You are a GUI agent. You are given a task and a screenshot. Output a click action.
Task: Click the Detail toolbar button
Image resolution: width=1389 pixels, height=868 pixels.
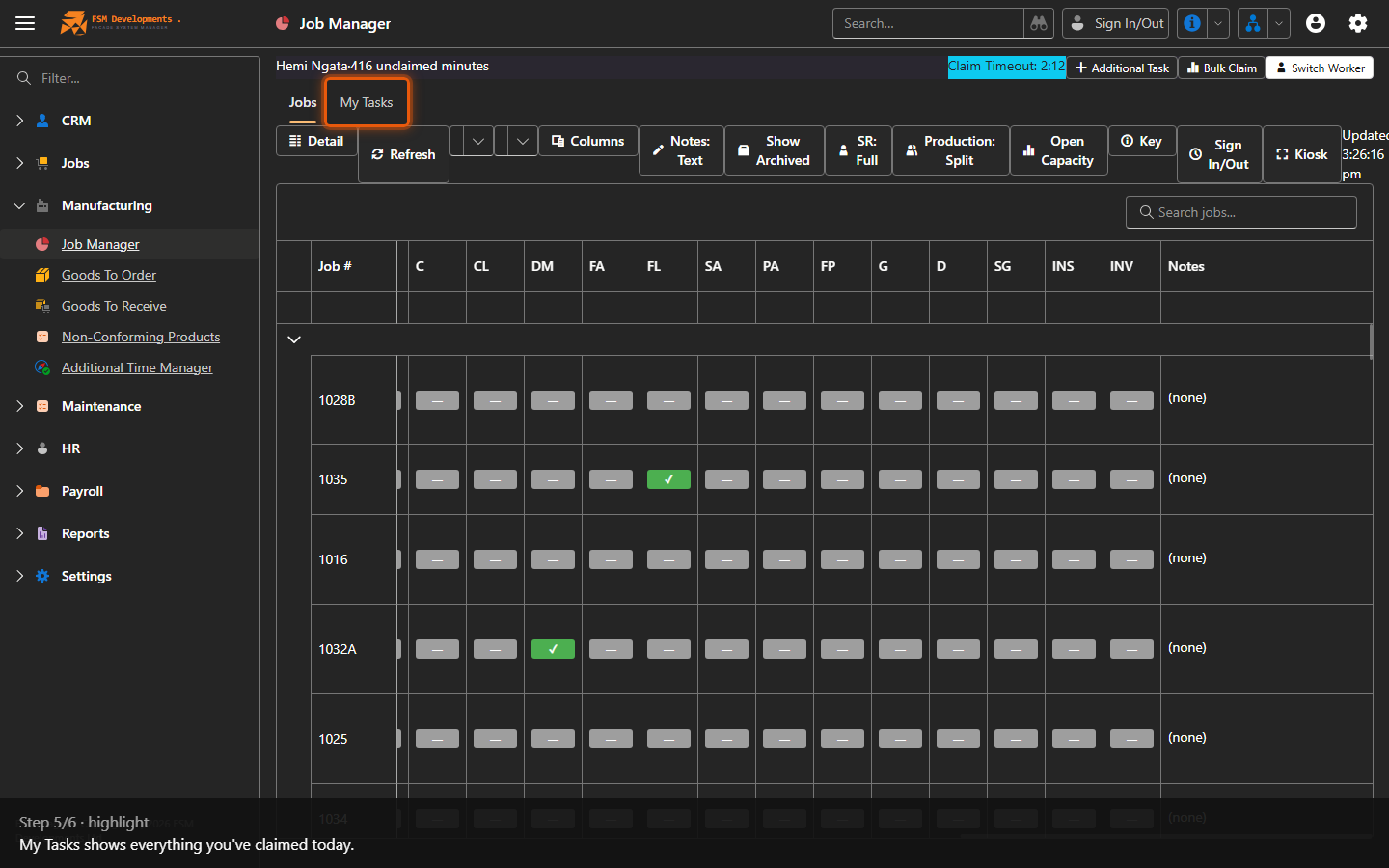pos(316,141)
